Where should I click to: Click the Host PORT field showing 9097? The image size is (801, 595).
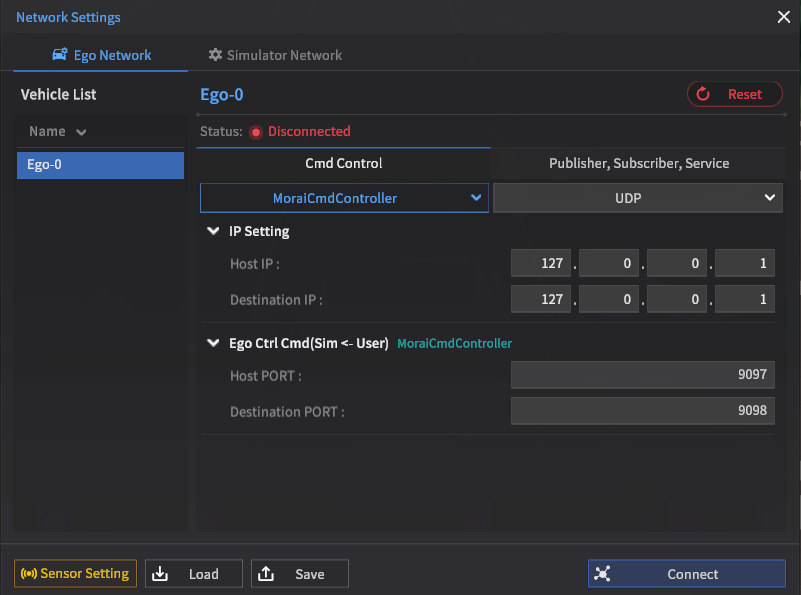[643, 375]
